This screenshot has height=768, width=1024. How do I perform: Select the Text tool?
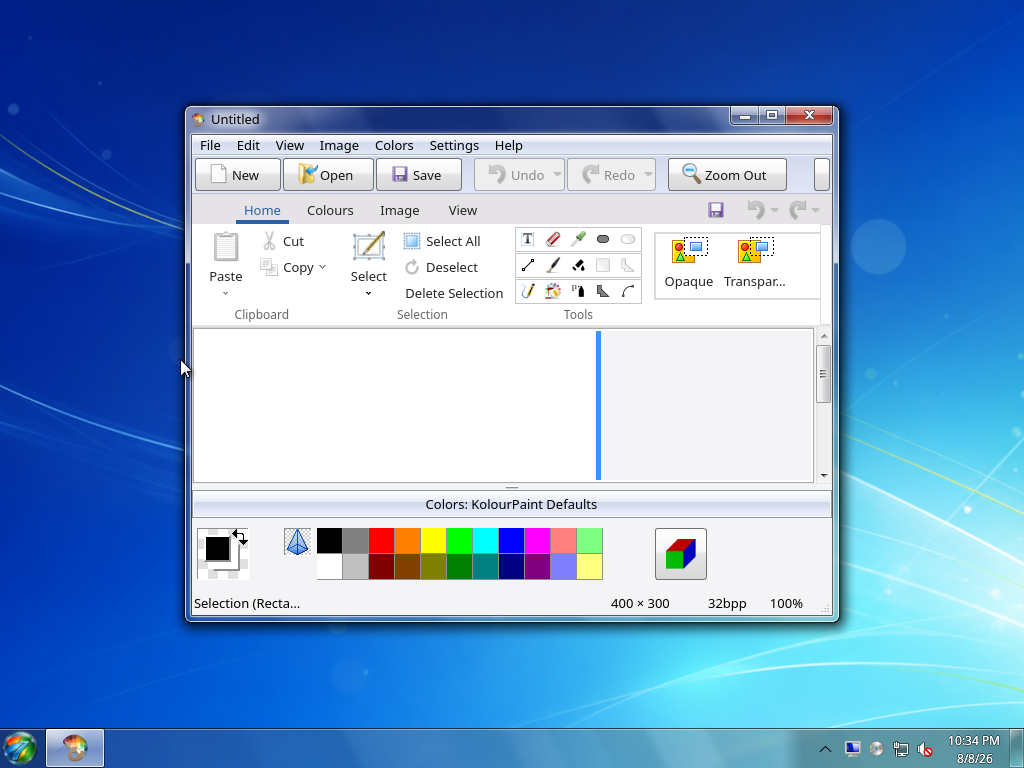point(528,239)
